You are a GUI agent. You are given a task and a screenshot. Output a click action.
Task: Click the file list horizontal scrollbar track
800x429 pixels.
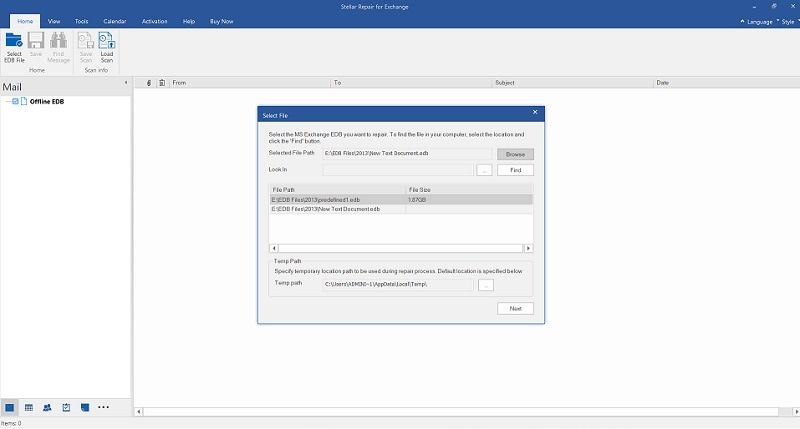coord(401,248)
